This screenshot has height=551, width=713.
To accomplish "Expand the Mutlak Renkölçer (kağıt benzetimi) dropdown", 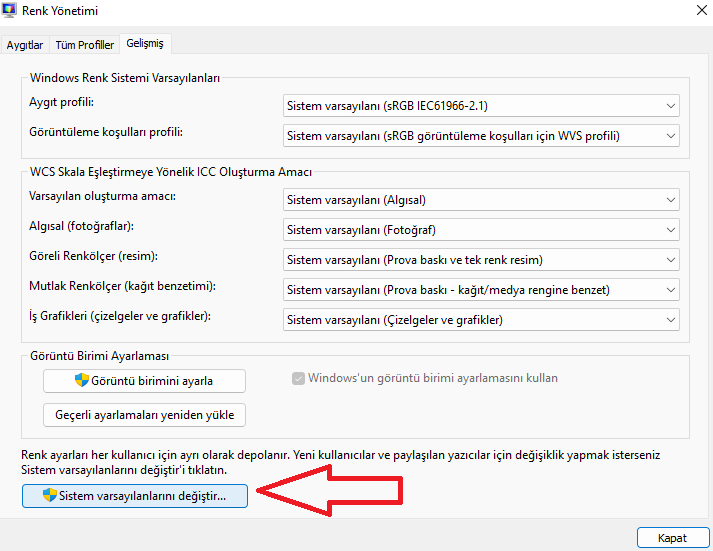I will click(481, 290).
